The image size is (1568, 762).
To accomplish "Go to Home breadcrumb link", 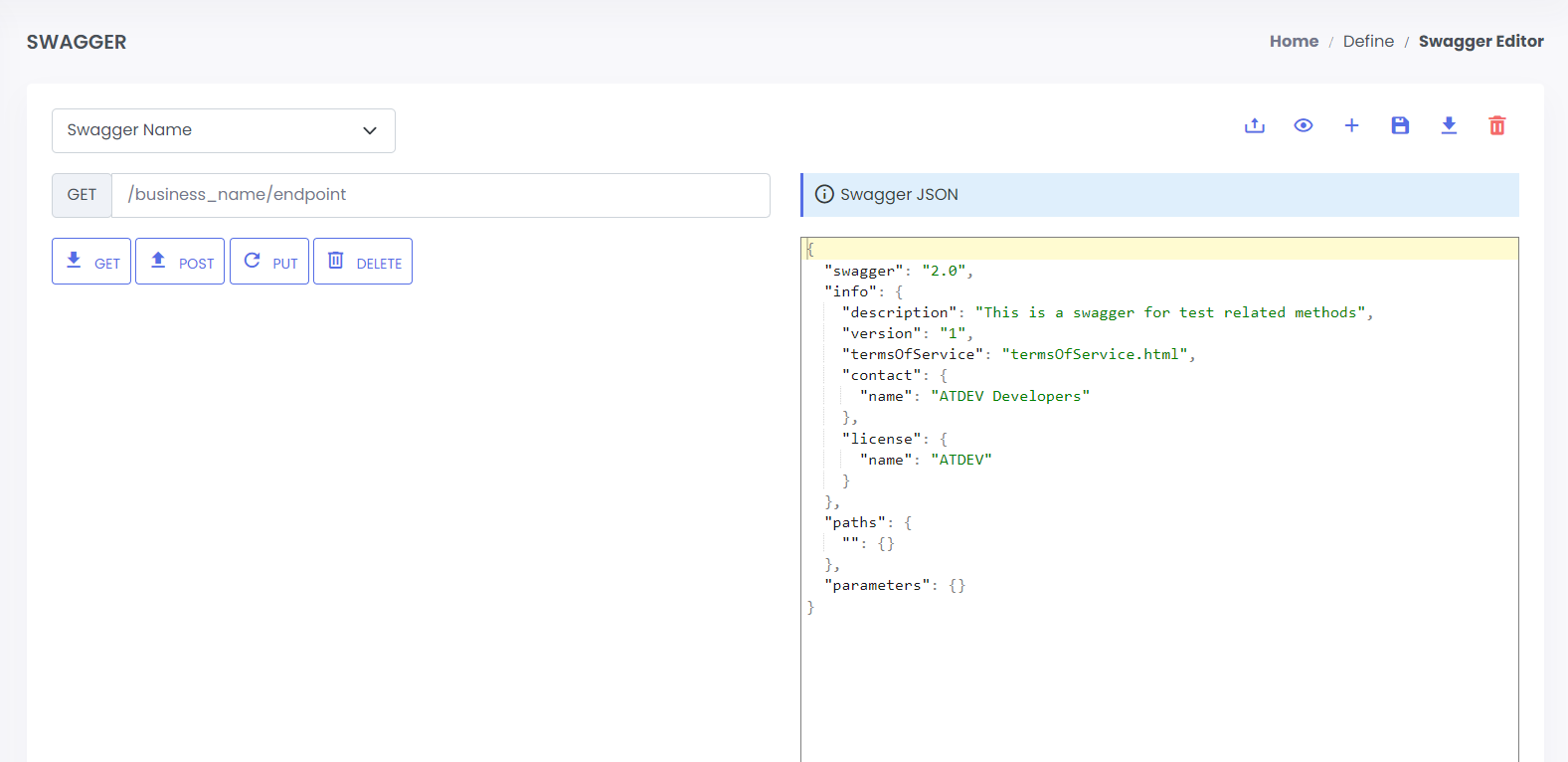I will tap(1294, 41).
